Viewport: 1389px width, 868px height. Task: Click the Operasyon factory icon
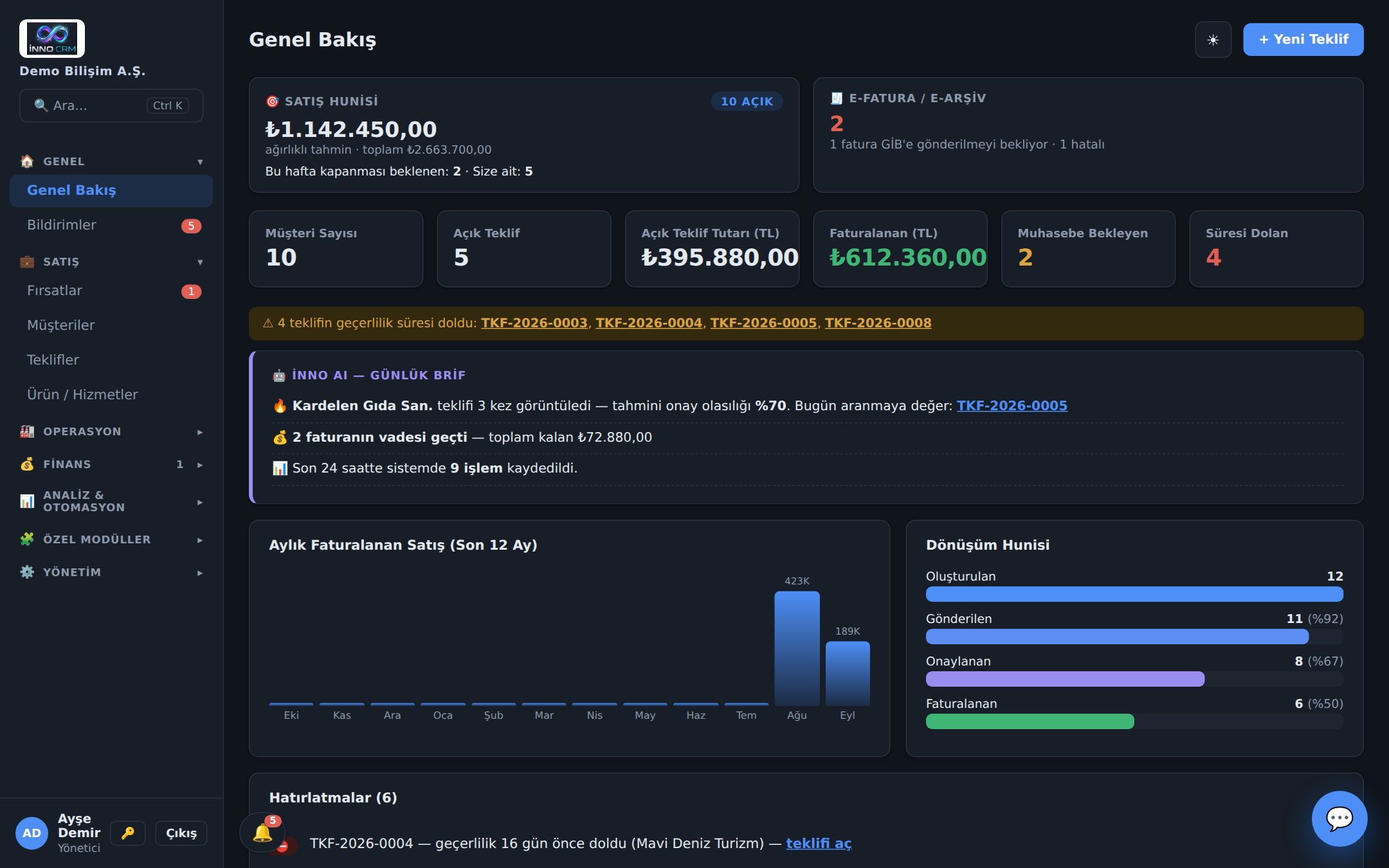(x=27, y=431)
